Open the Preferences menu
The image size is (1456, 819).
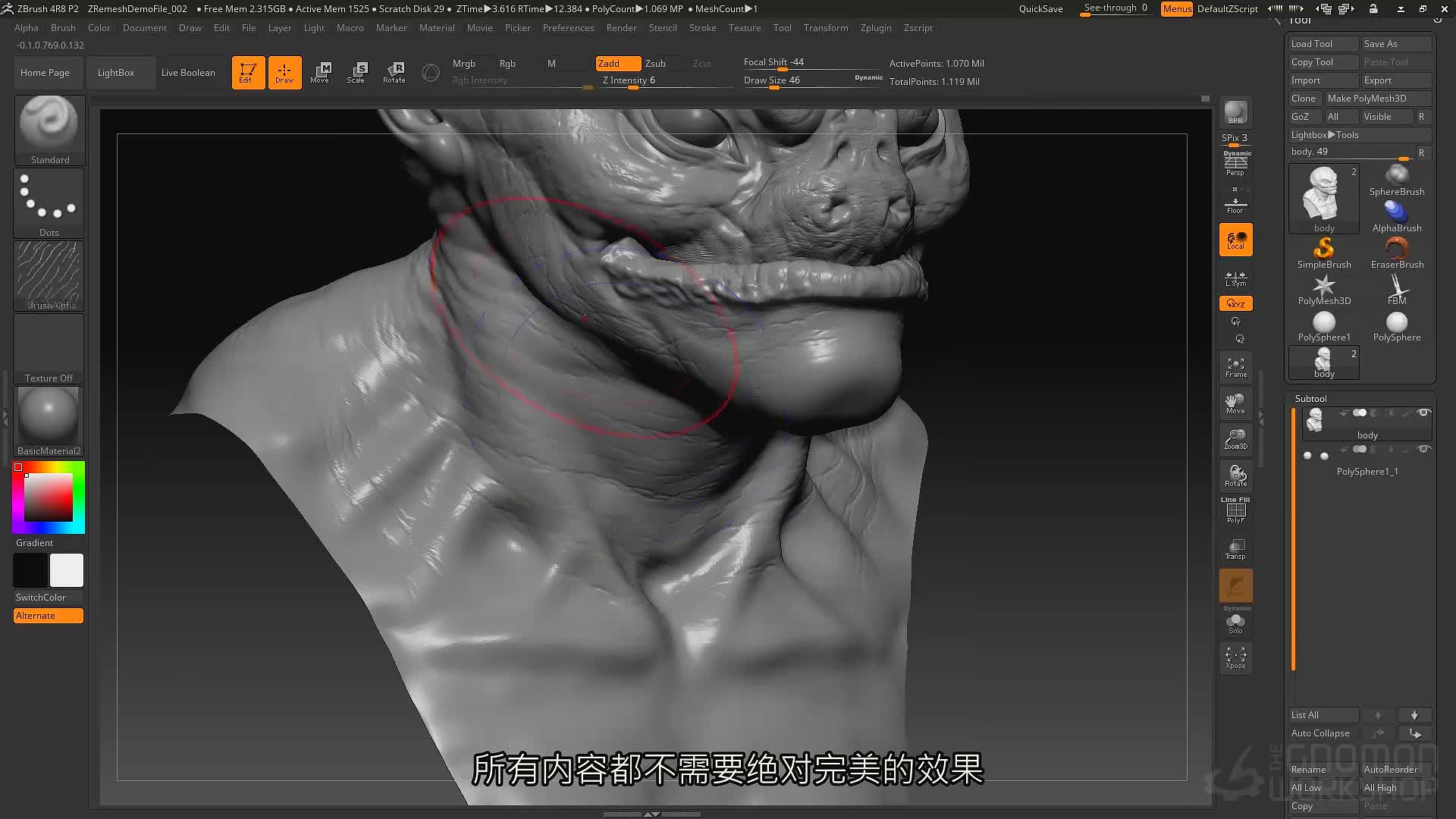pyautogui.click(x=568, y=28)
